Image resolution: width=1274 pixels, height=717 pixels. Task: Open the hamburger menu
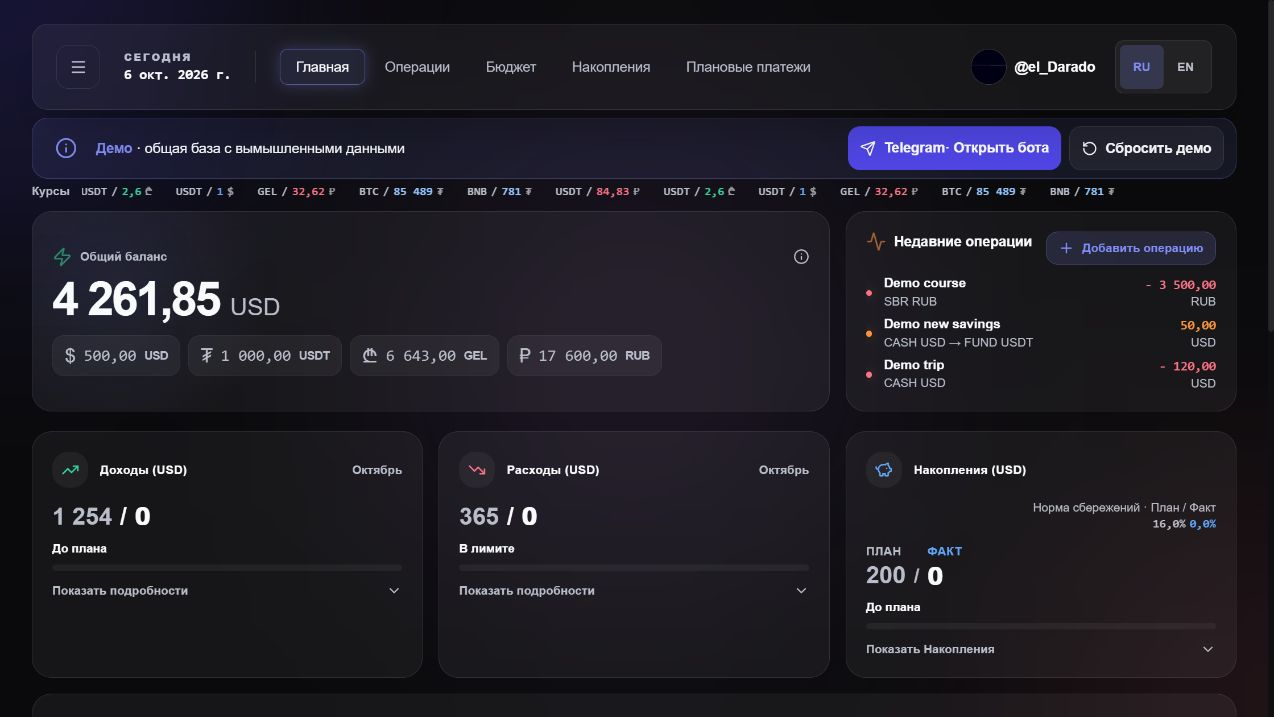tap(78, 67)
